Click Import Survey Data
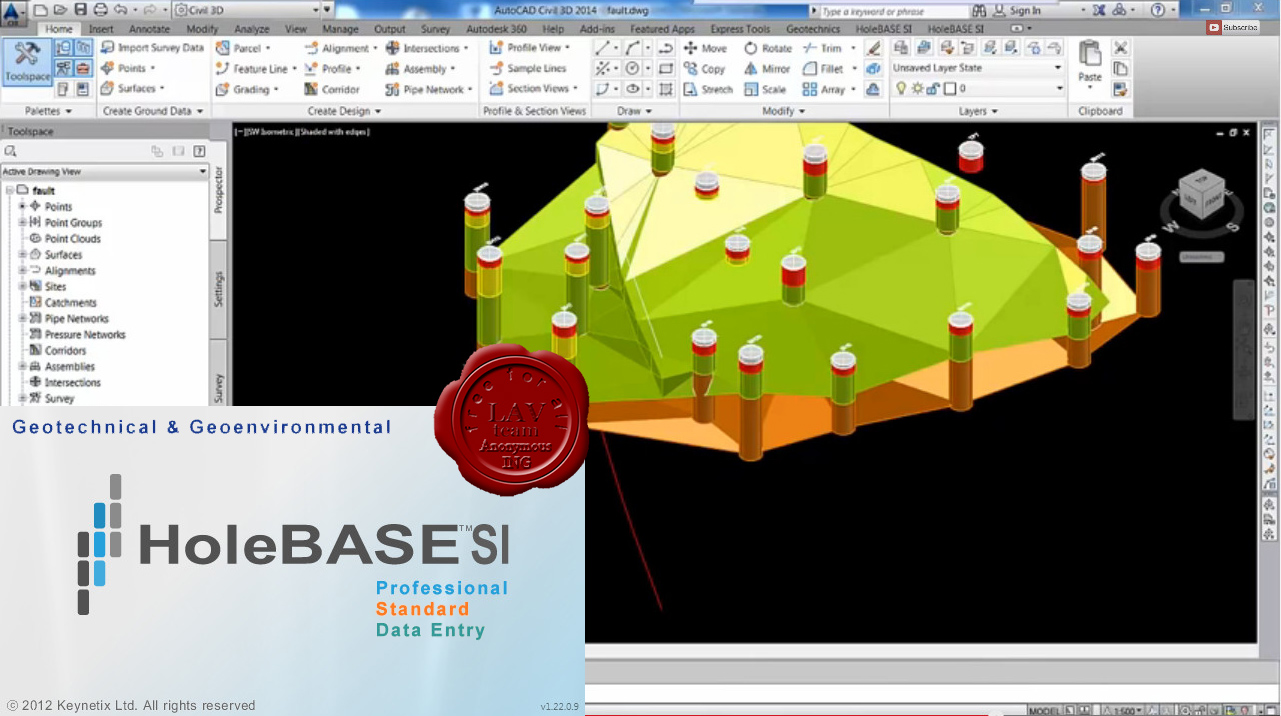This screenshot has width=1281, height=716. point(151,47)
